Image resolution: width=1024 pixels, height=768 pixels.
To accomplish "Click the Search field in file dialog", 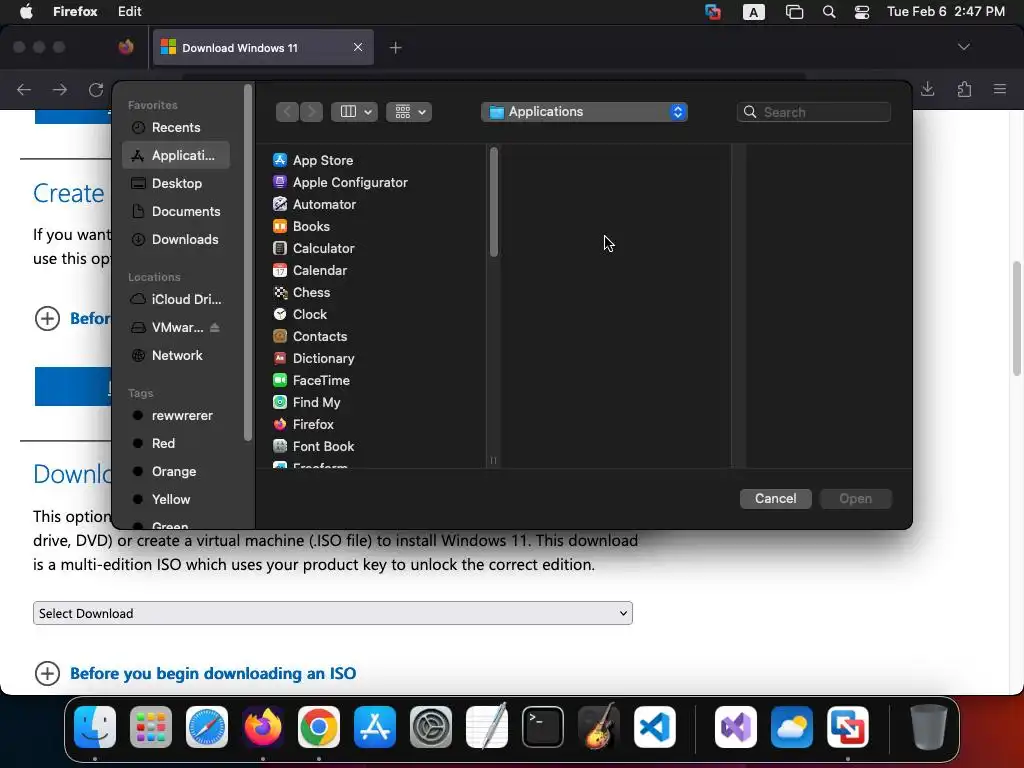I will pos(814,112).
